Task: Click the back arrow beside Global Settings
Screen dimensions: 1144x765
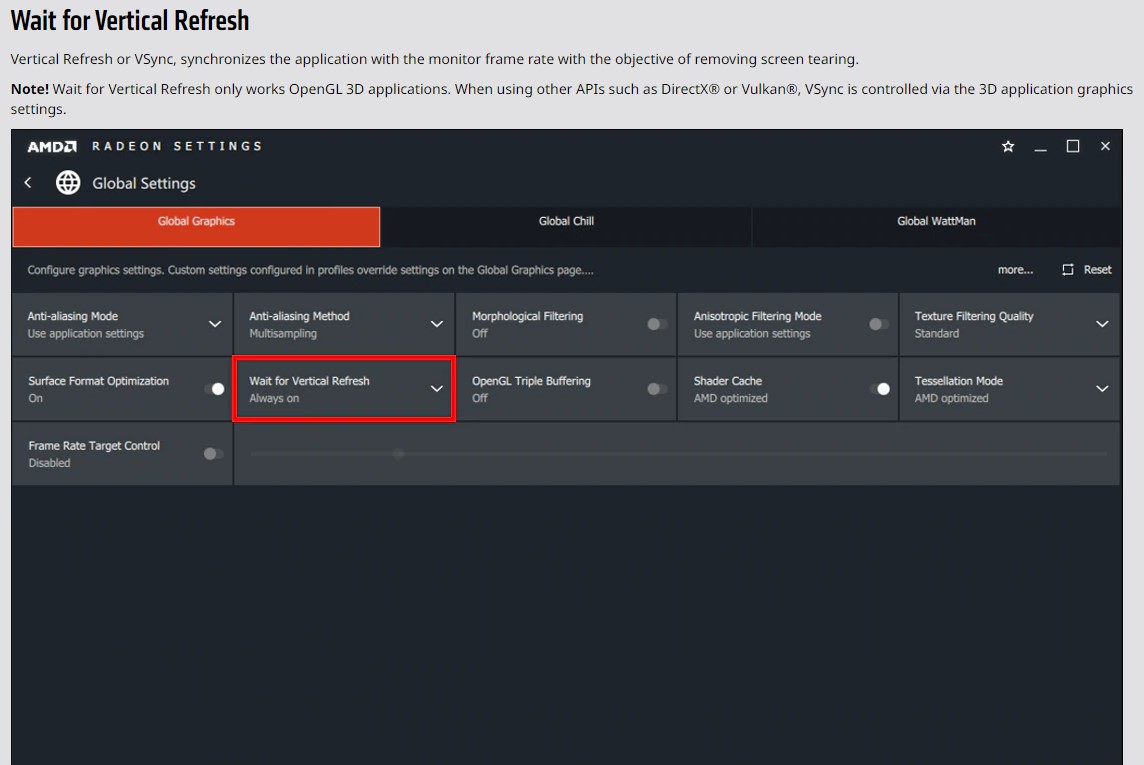Action: click(28, 182)
